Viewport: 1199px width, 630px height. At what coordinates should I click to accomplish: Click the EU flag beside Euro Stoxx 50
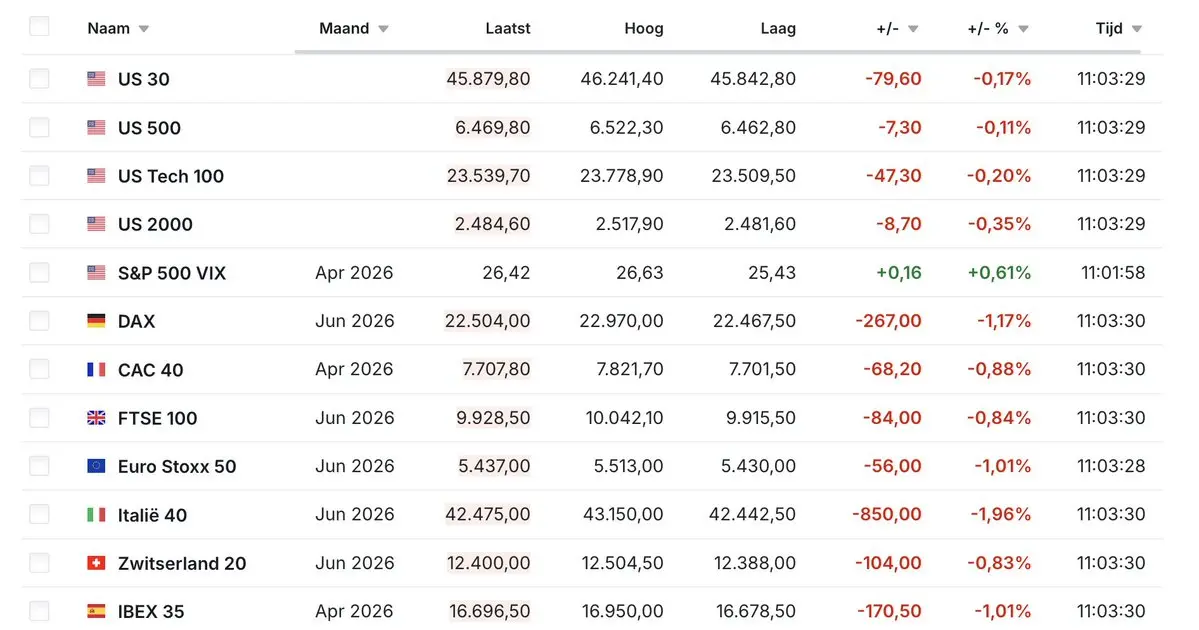click(96, 466)
